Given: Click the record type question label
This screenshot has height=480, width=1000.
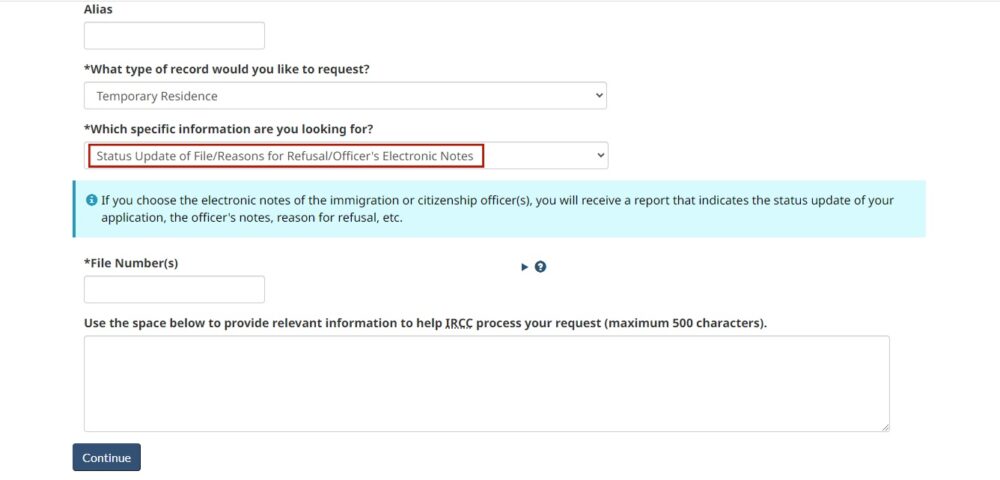Looking at the screenshot, I should pos(226,69).
